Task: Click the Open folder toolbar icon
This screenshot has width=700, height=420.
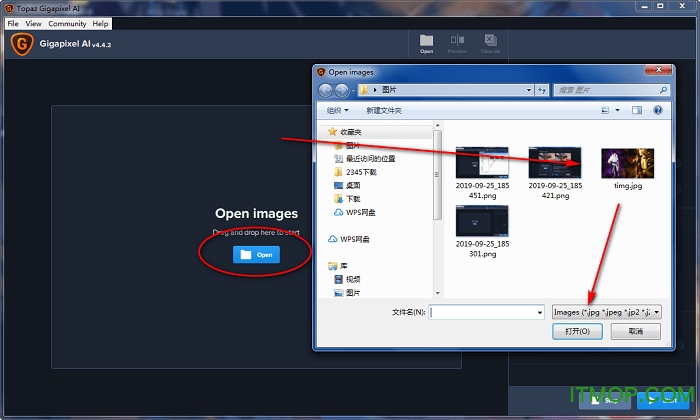Action: point(426,44)
